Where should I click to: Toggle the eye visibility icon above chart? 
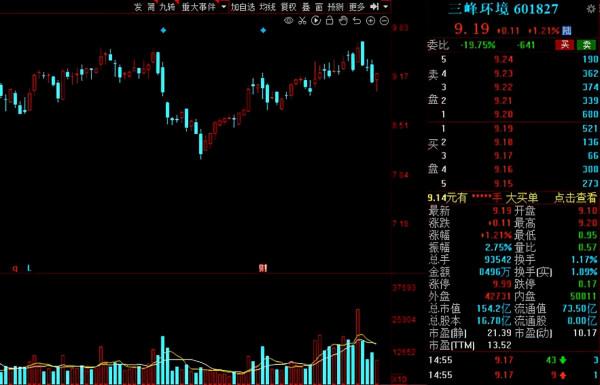289,21
